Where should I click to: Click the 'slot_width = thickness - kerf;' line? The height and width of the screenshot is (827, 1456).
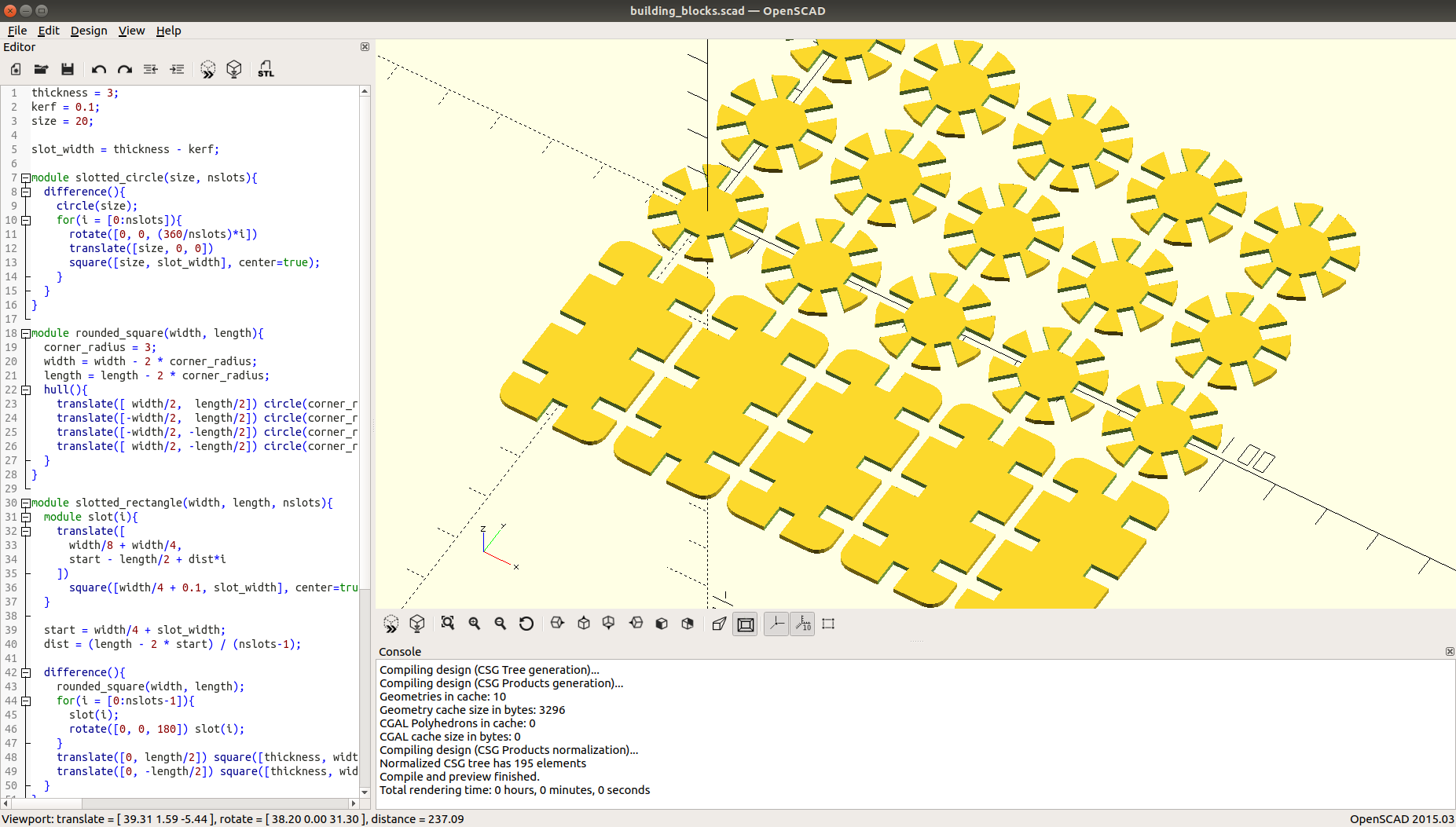click(125, 149)
